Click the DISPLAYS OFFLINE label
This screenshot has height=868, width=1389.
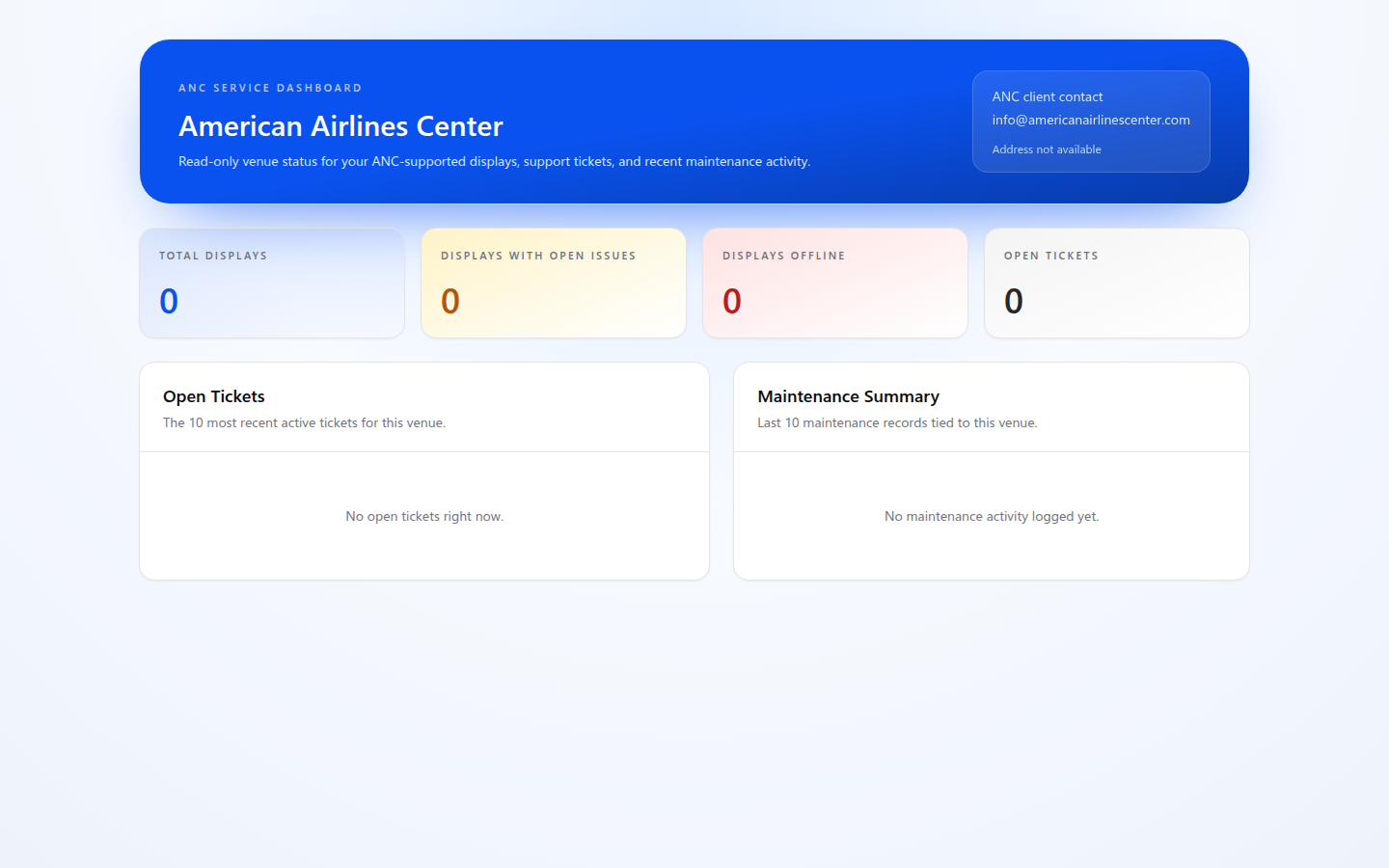783,256
